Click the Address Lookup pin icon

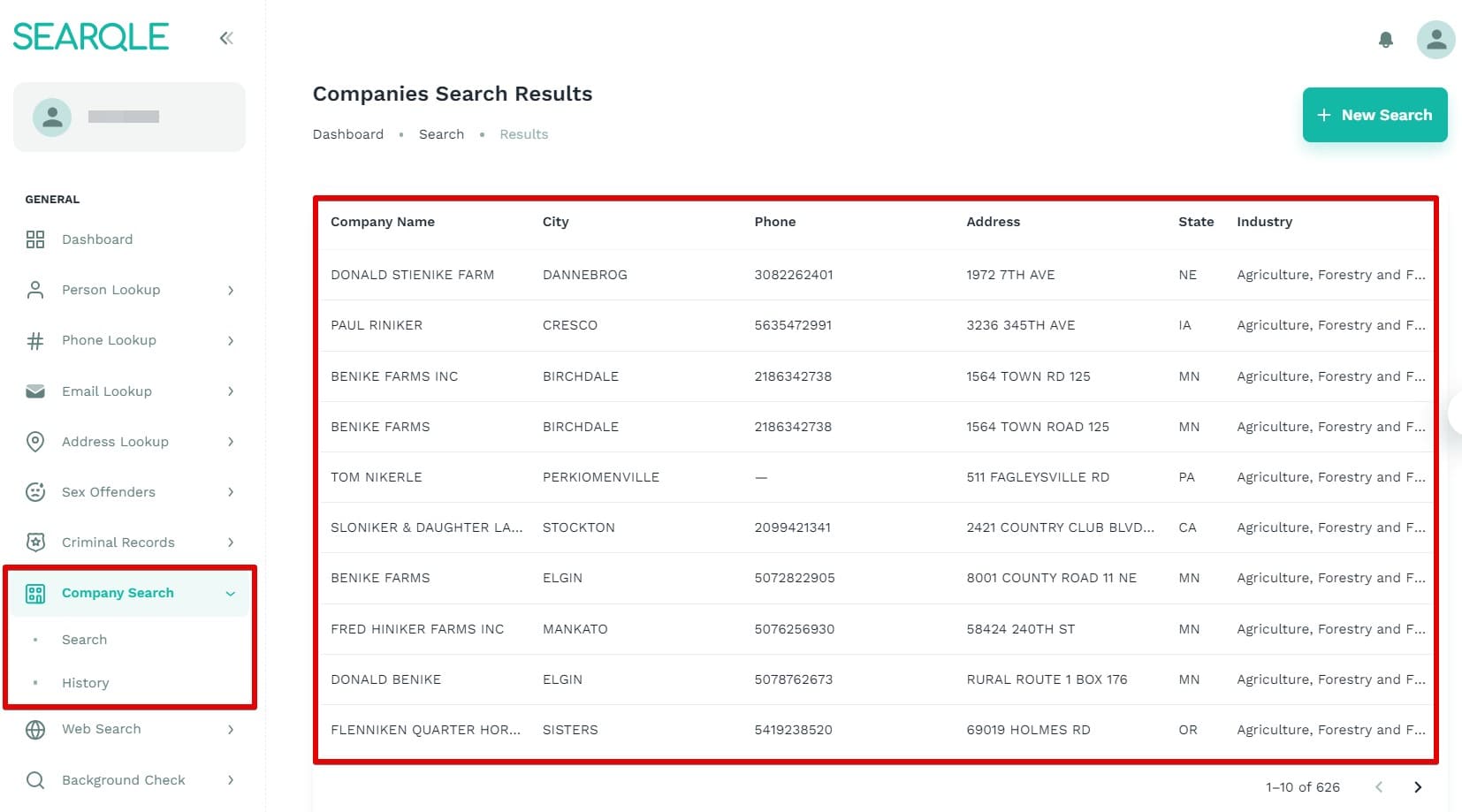35,442
